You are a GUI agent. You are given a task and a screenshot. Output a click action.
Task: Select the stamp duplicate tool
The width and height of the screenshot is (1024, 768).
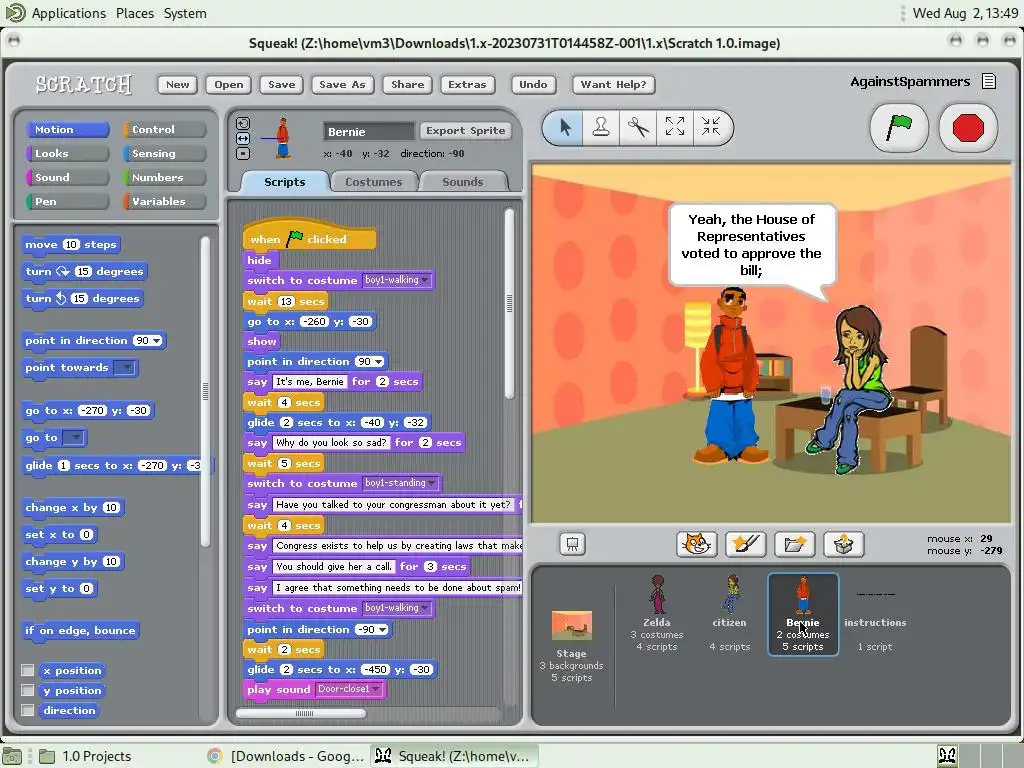601,127
